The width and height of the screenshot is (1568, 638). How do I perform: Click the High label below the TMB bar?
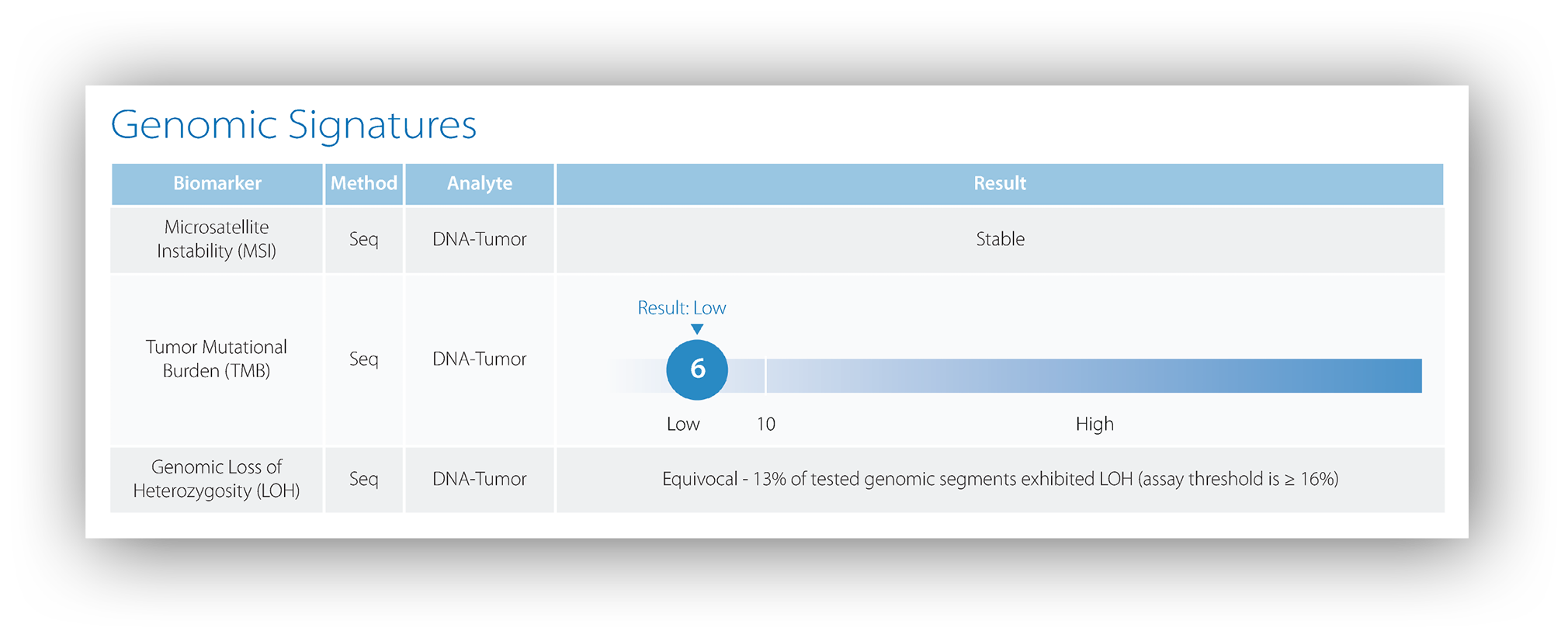[x=1094, y=424]
